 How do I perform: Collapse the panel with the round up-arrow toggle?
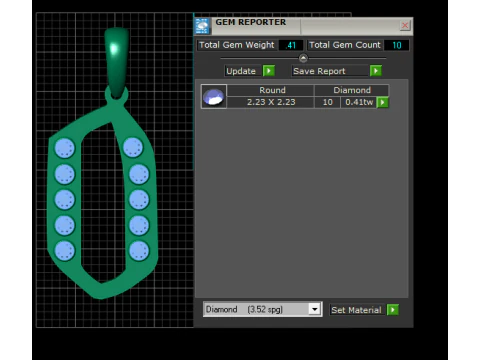303,58
